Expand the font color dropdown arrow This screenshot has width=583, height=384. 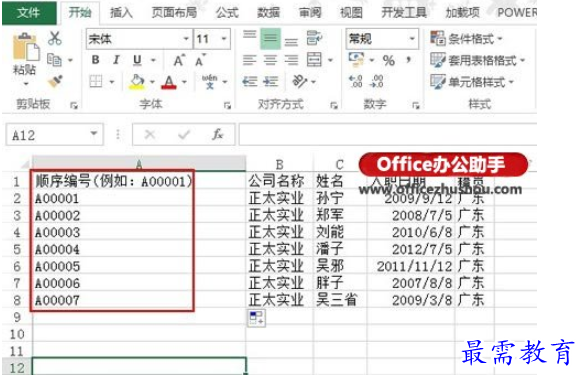click(x=184, y=82)
